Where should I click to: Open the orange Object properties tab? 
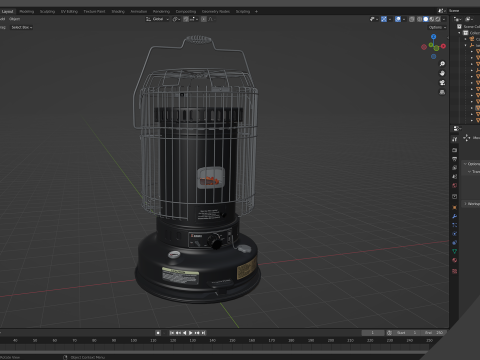pos(455,207)
